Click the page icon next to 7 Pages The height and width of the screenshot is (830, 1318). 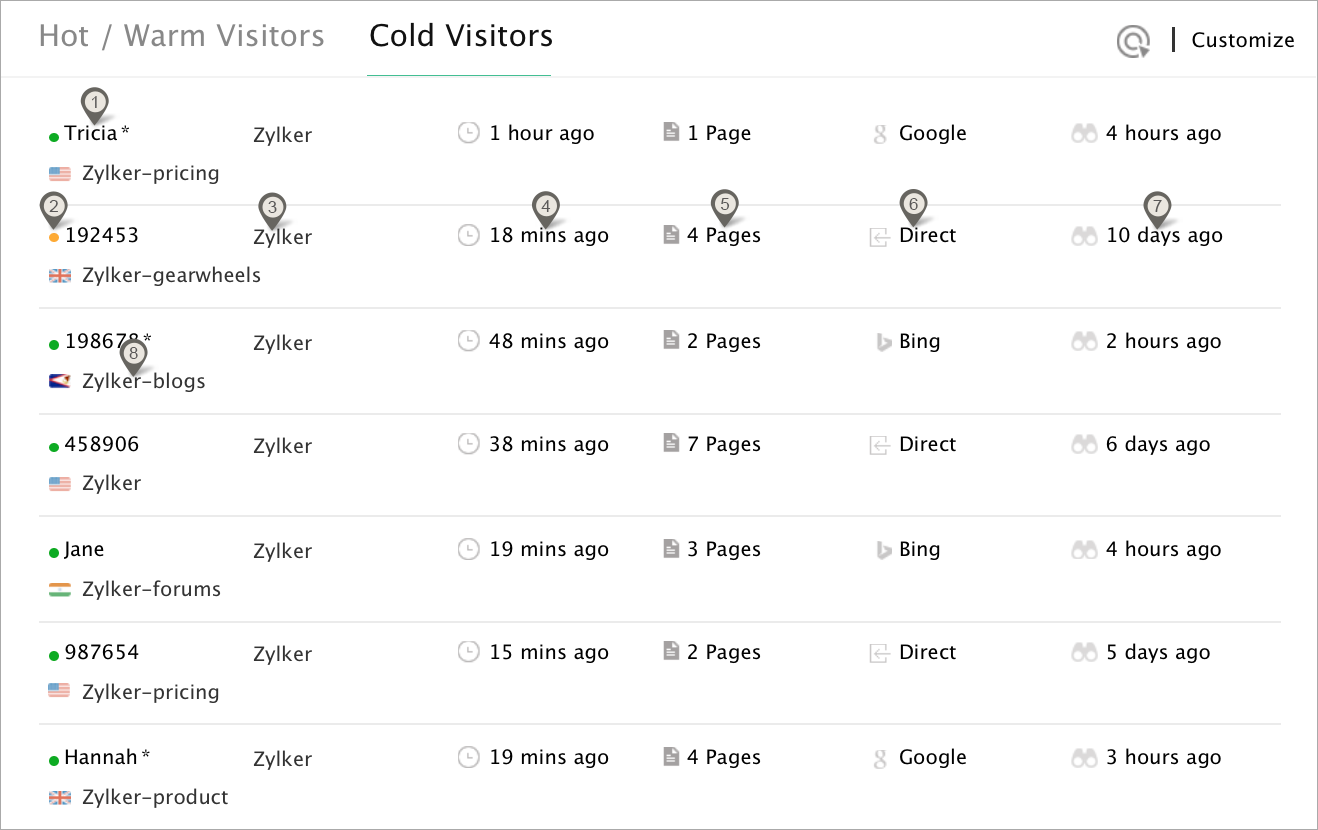point(671,444)
